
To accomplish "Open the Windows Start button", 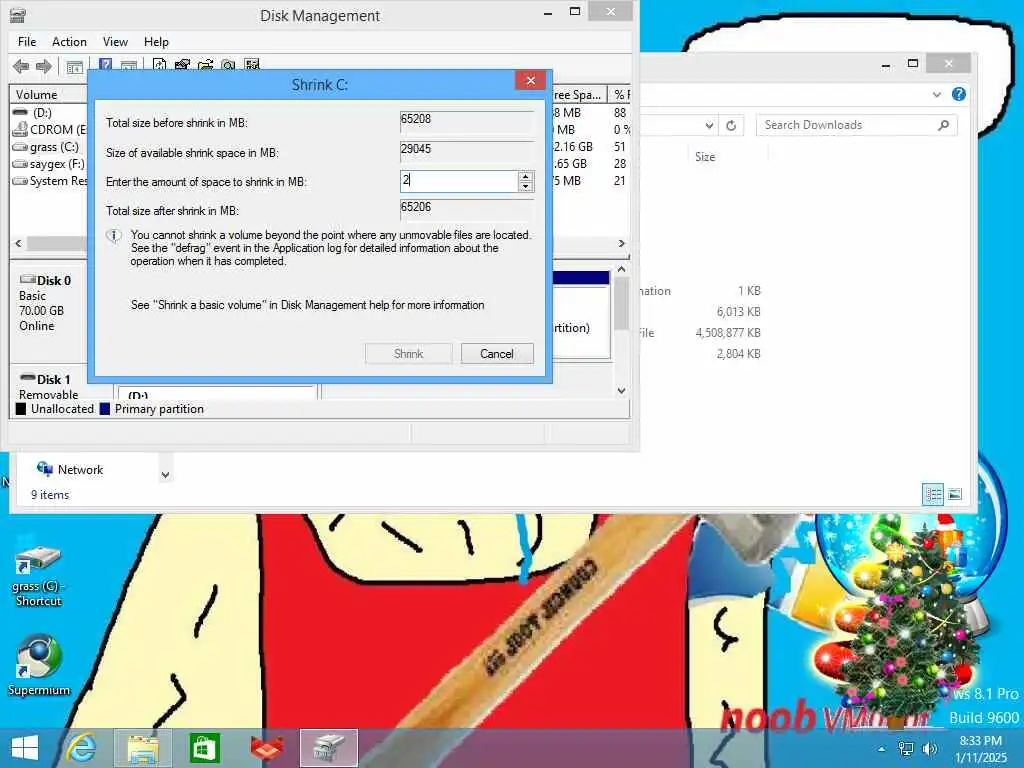I will [x=25, y=748].
